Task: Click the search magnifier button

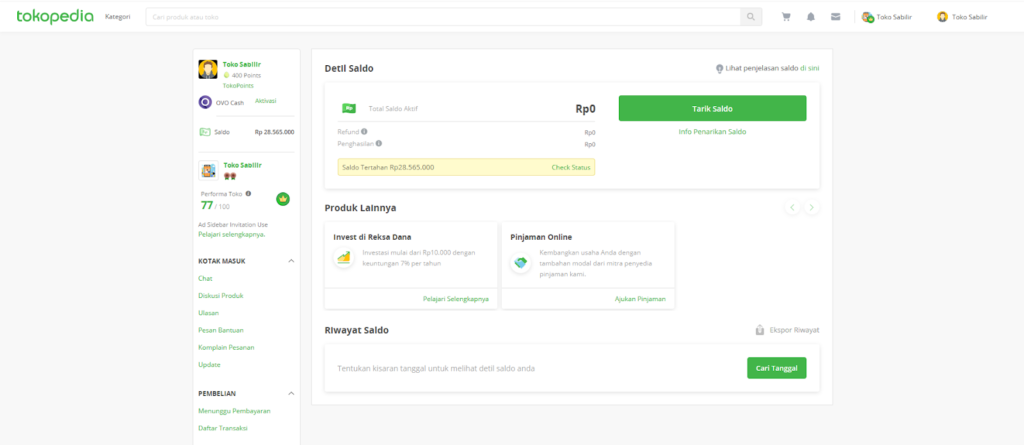Action: (751, 17)
